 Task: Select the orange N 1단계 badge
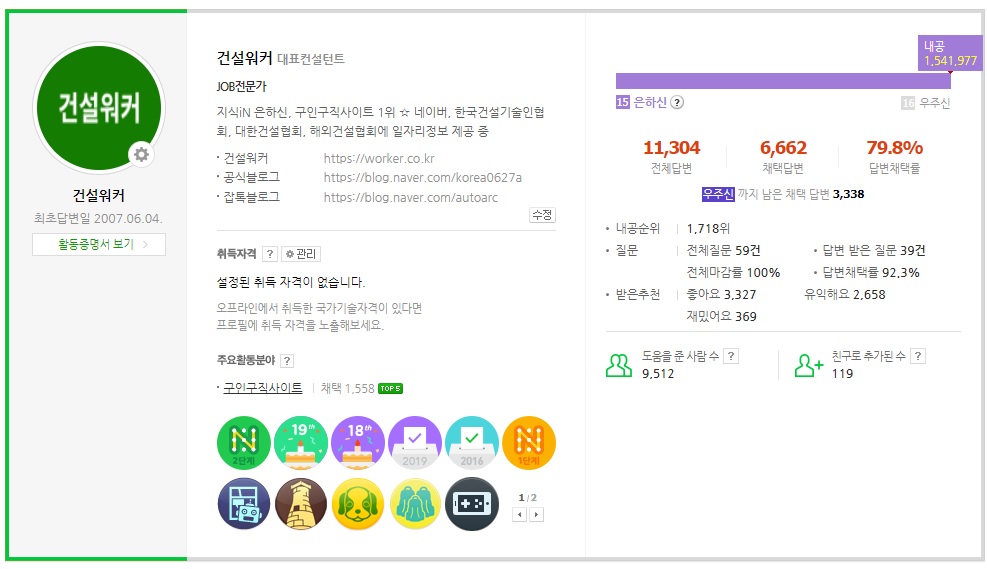529,442
